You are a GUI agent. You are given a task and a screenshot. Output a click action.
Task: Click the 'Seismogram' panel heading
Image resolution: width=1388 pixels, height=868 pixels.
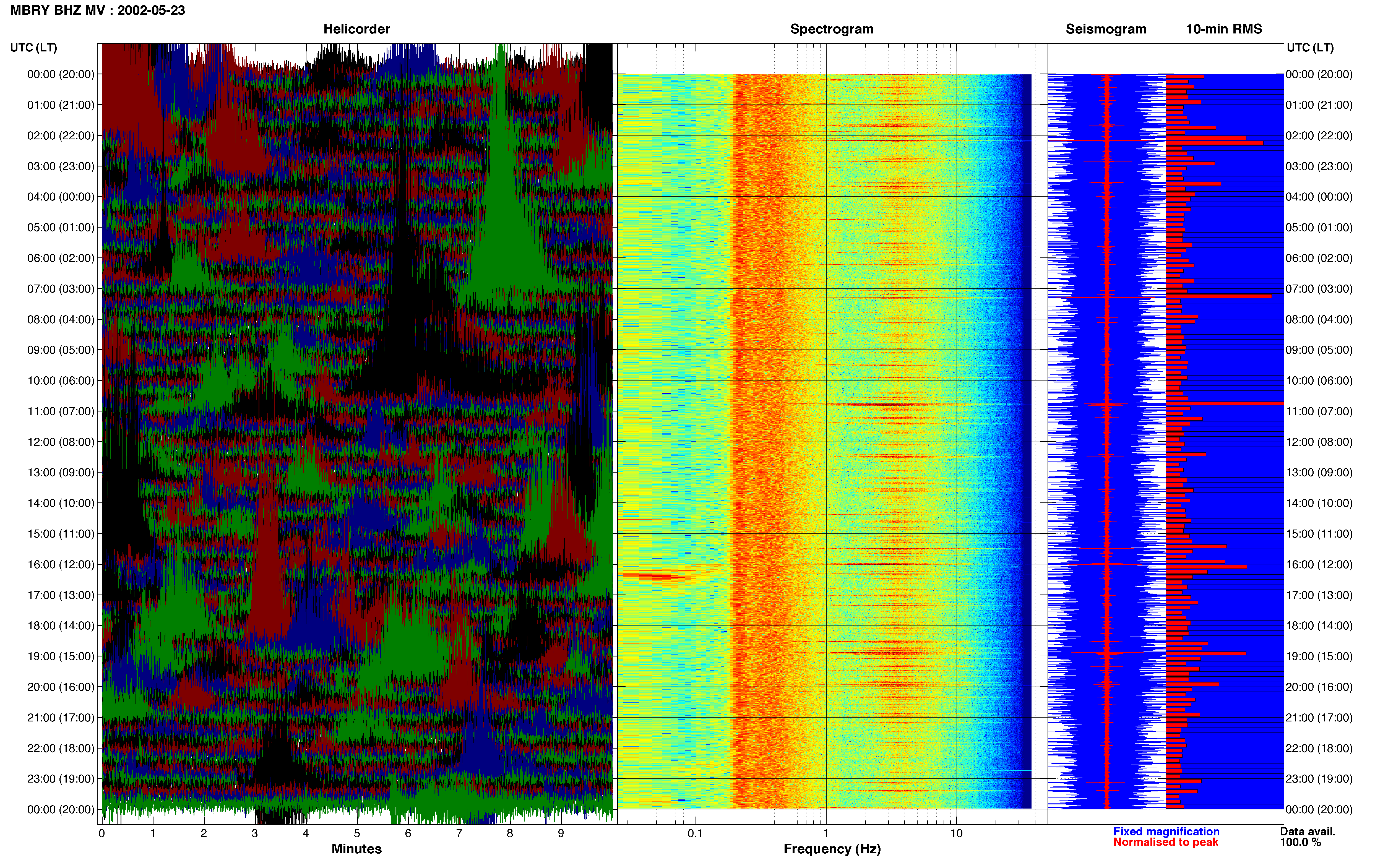click(1106, 29)
